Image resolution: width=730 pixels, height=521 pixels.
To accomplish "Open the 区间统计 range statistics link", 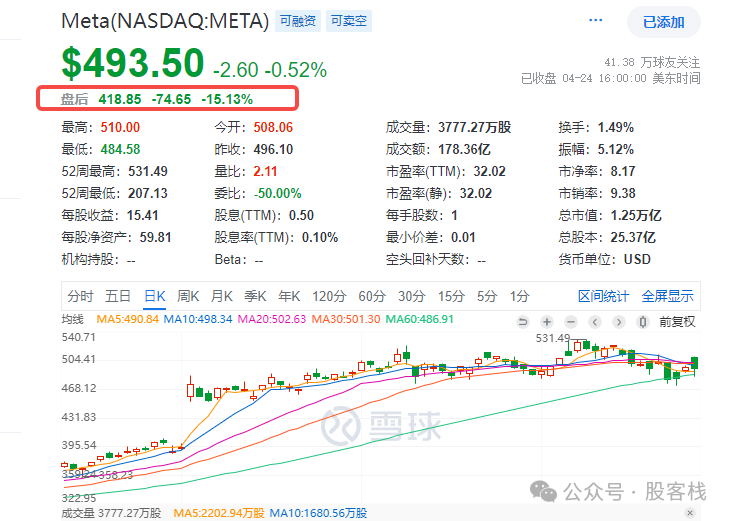I will click(603, 296).
